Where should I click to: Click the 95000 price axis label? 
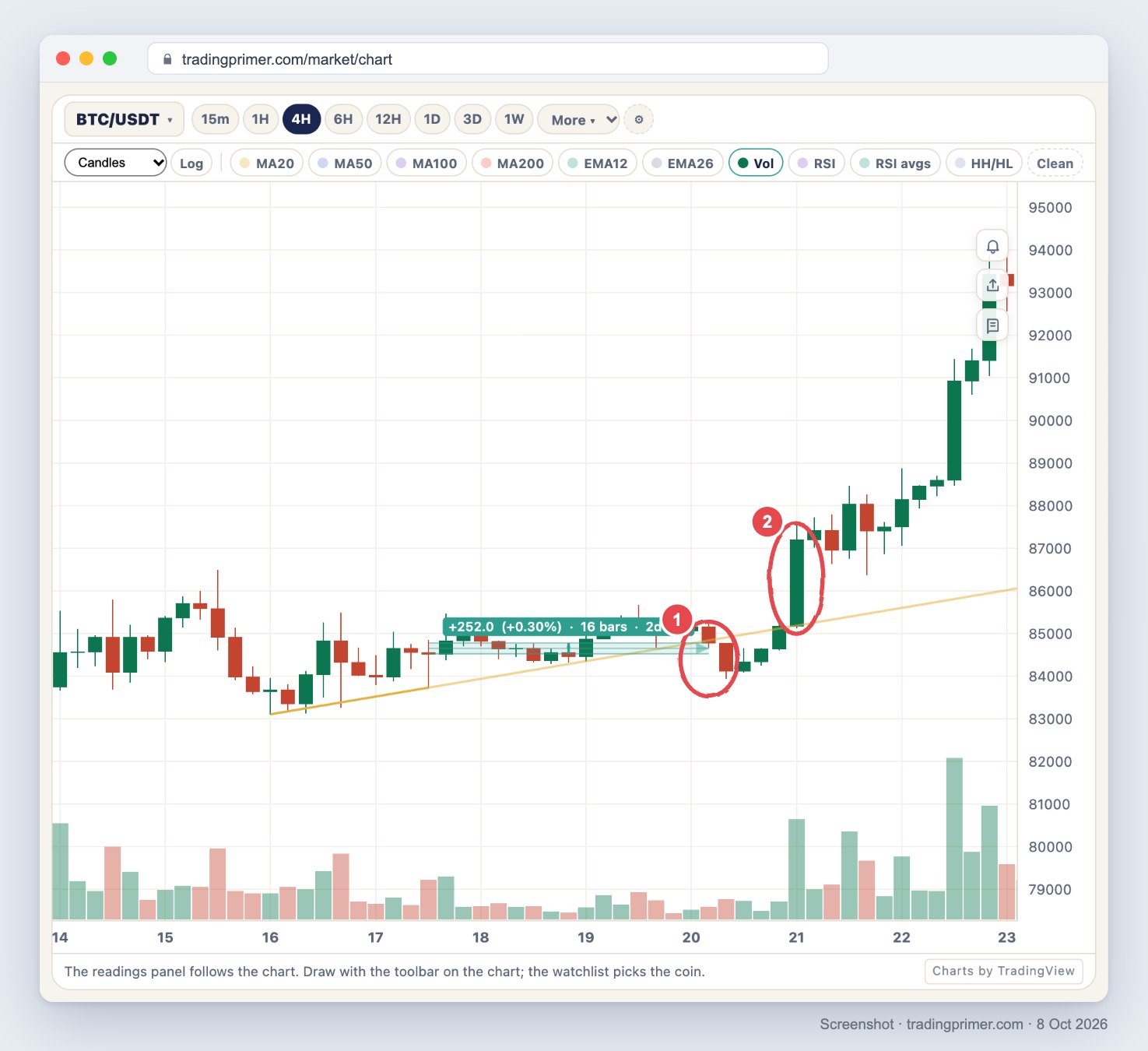point(1050,208)
